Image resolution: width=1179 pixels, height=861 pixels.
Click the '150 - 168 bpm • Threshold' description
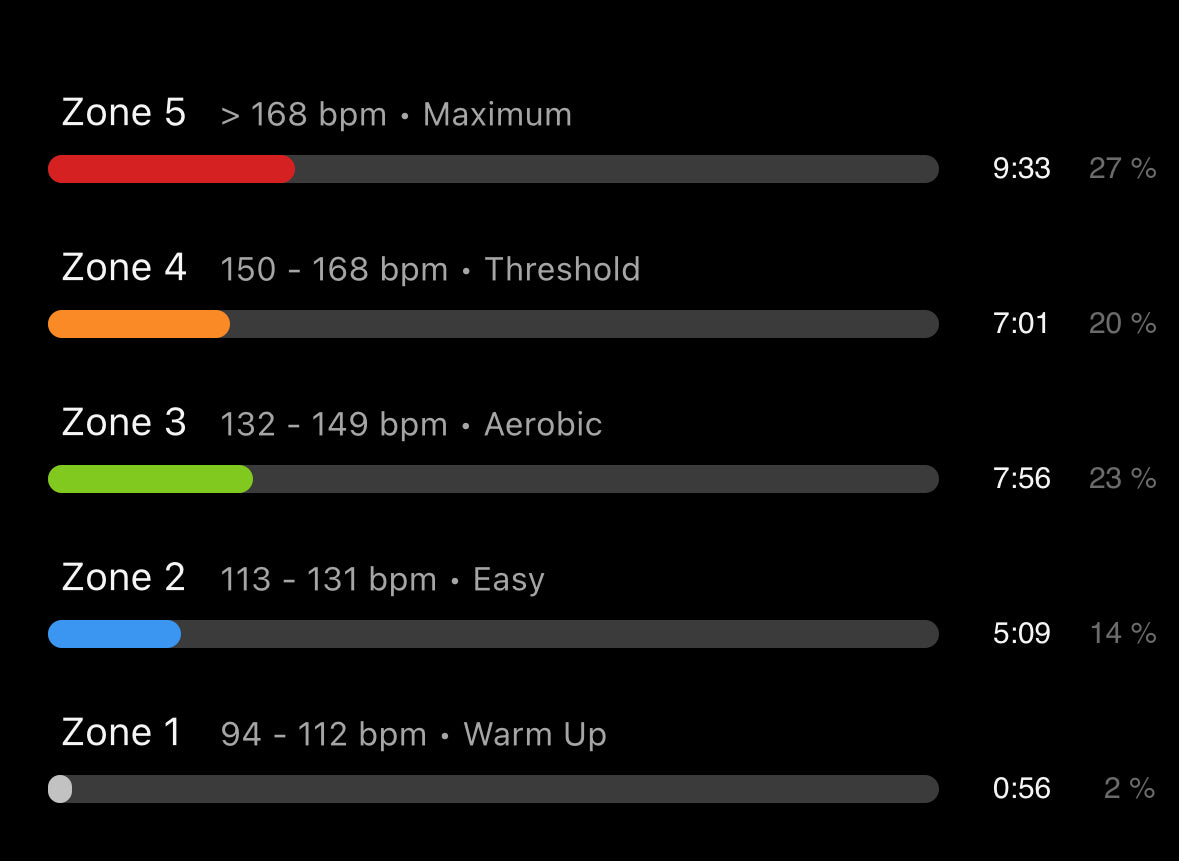(430, 270)
